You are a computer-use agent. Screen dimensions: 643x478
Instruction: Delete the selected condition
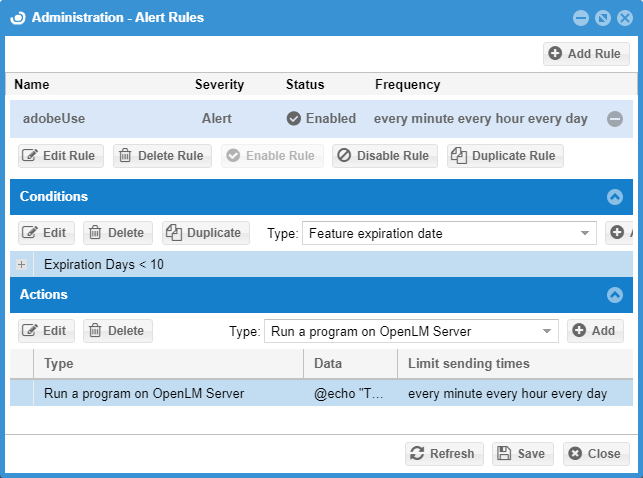(117, 233)
